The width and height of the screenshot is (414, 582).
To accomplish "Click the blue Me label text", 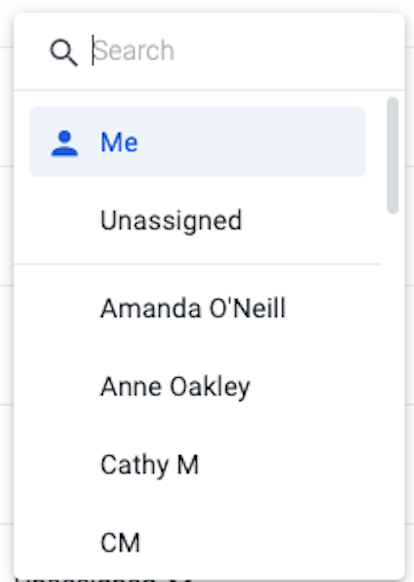I will point(119,142).
